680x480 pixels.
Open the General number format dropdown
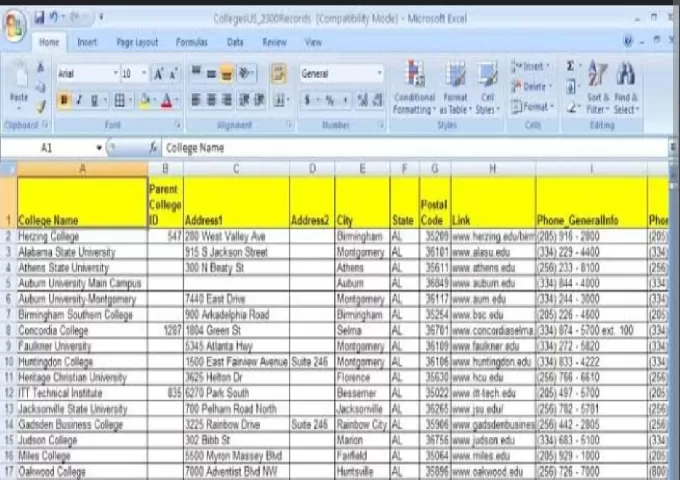(379, 74)
